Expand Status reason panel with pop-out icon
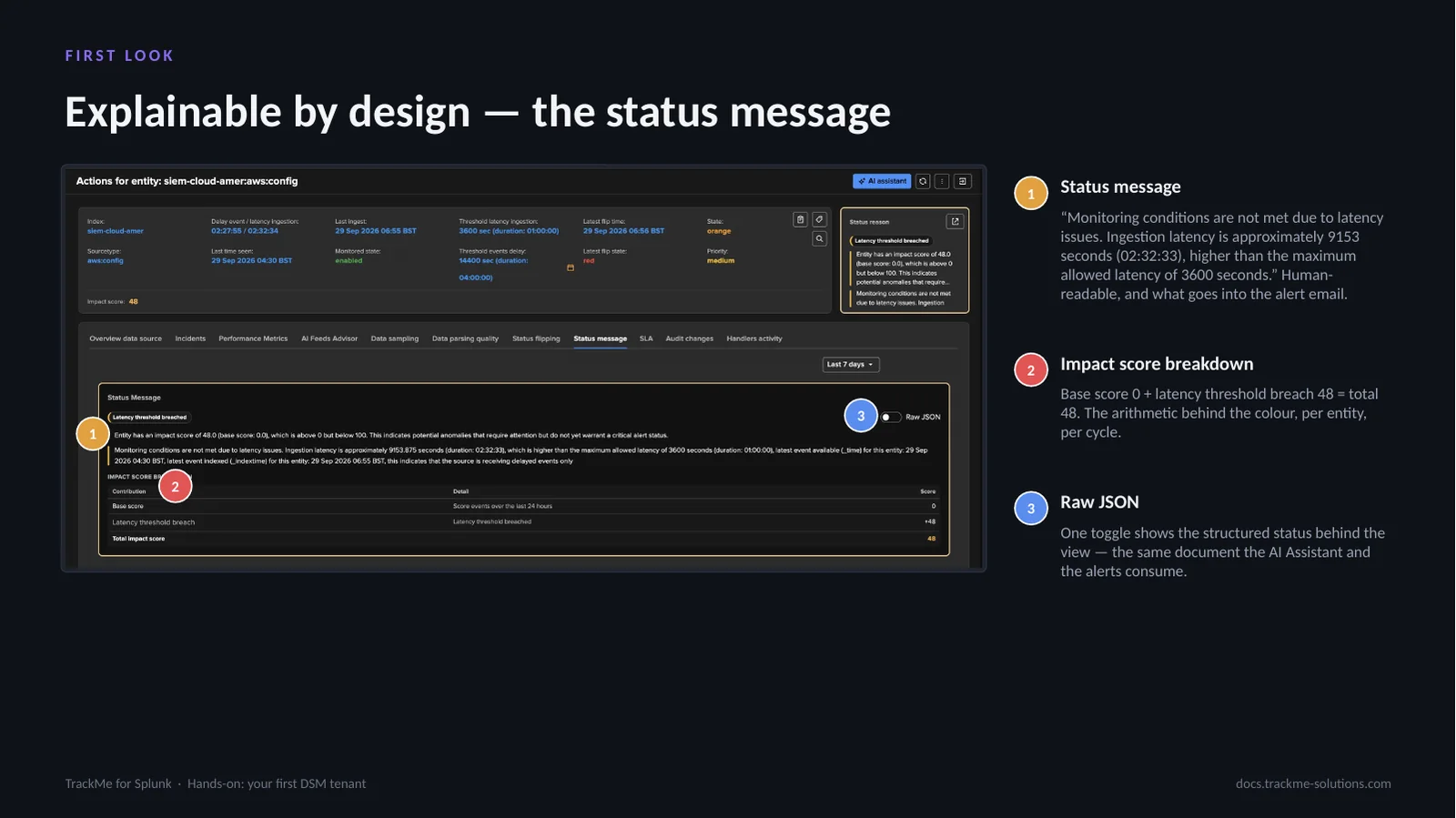 click(955, 221)
